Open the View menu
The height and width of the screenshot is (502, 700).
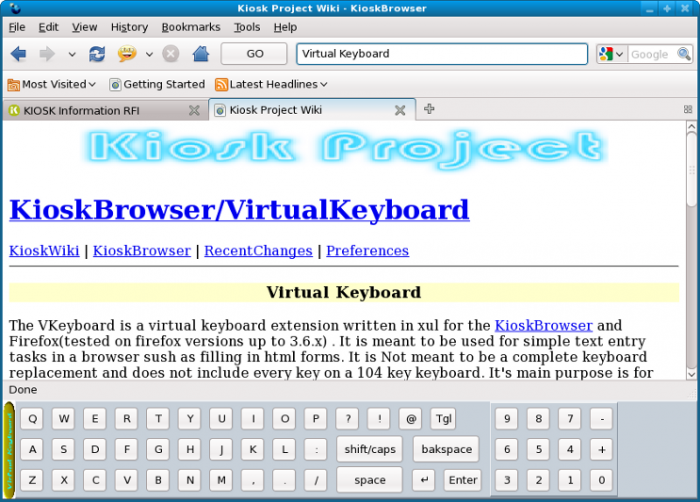[x=84, y=27]
